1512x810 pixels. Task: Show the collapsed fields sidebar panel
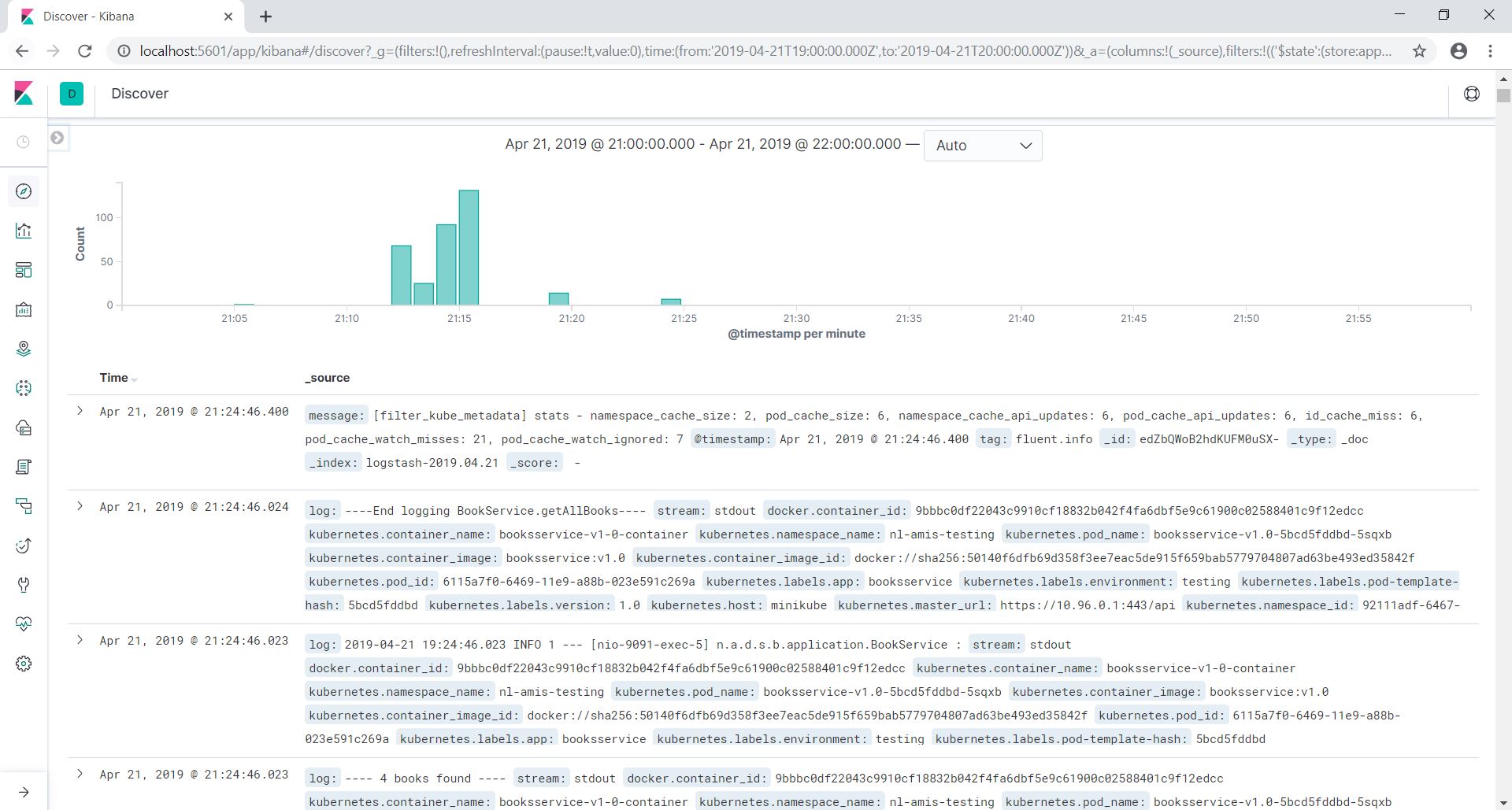[57, 138]
